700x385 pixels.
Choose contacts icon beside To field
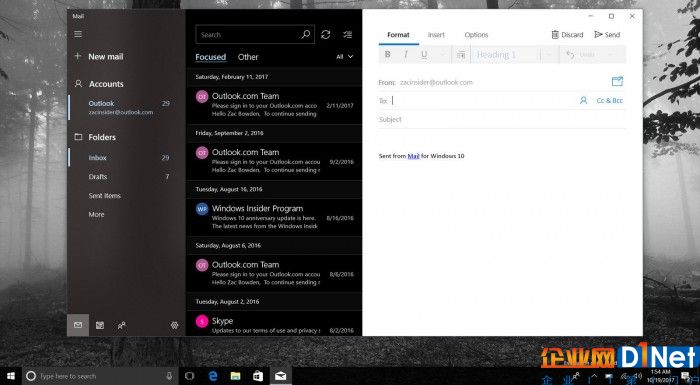pos(583,100)
